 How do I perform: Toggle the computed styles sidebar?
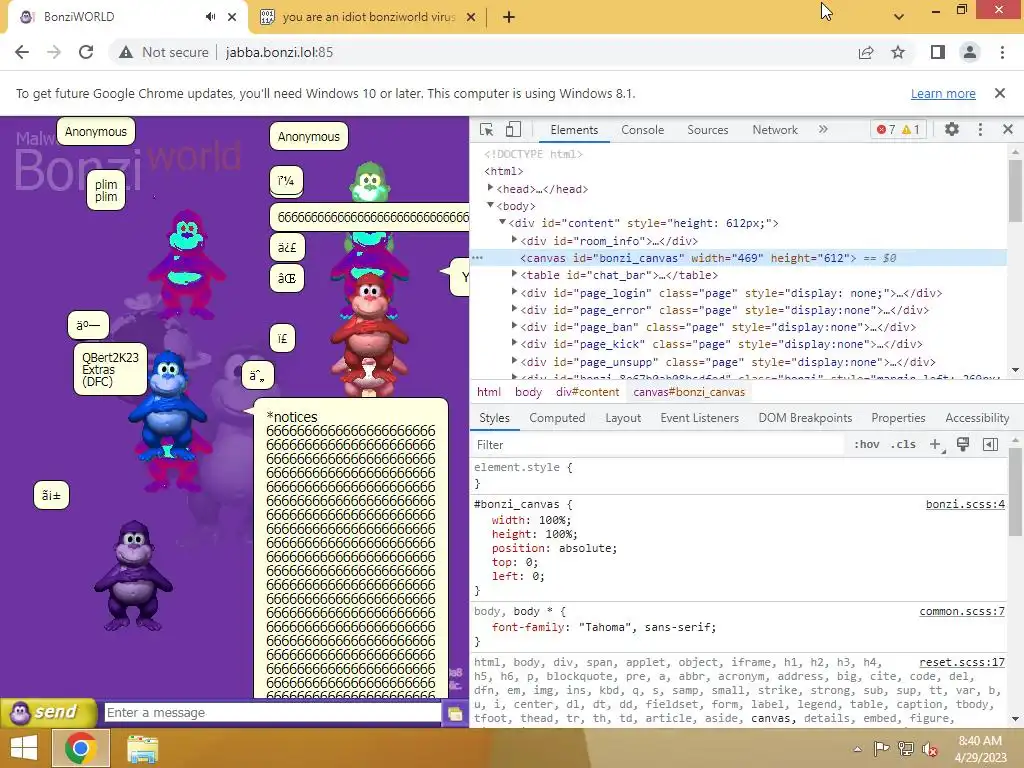point(990,445)
